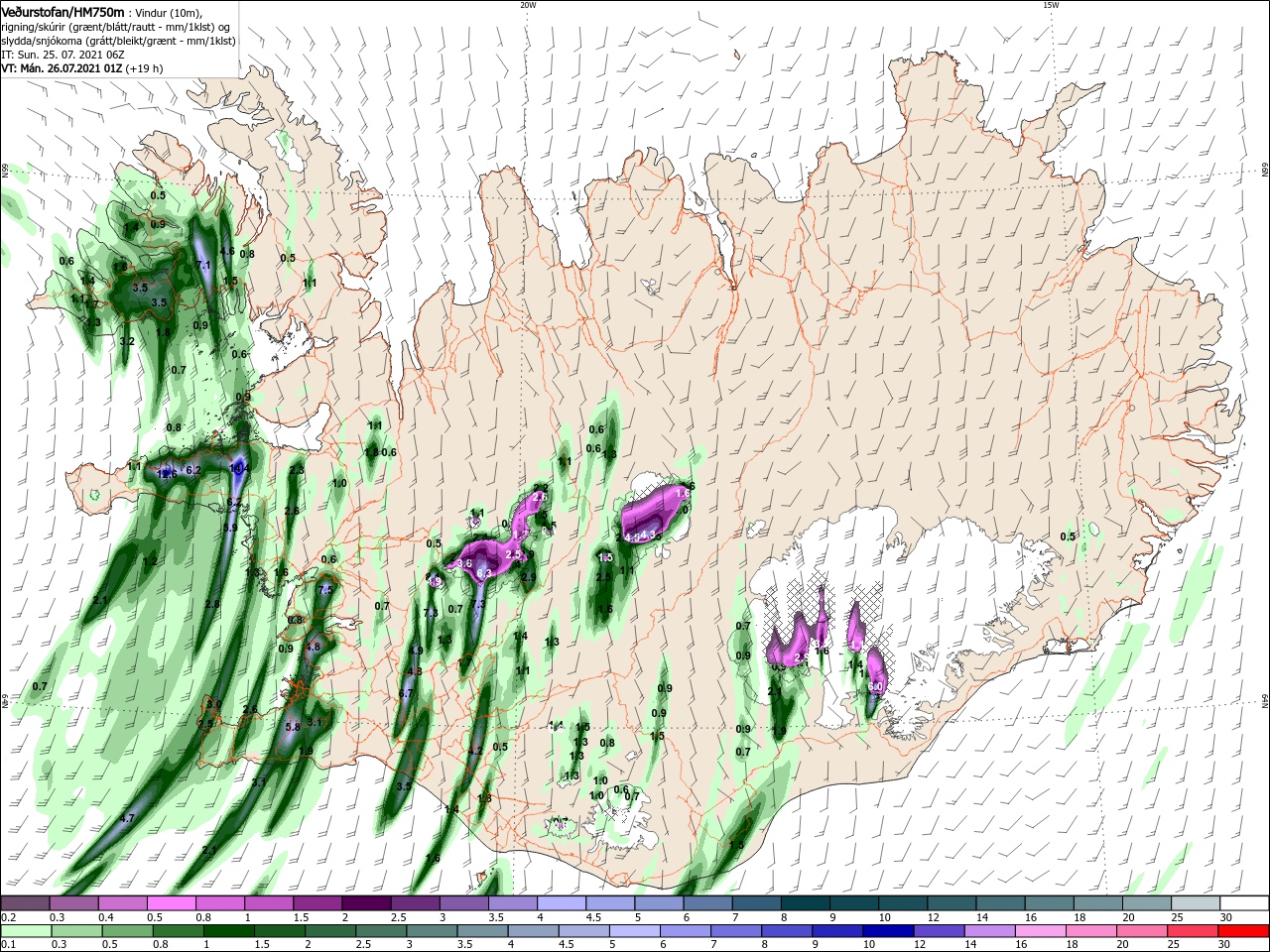Click the 6.7 precipitation value on the map

point(405,693)
